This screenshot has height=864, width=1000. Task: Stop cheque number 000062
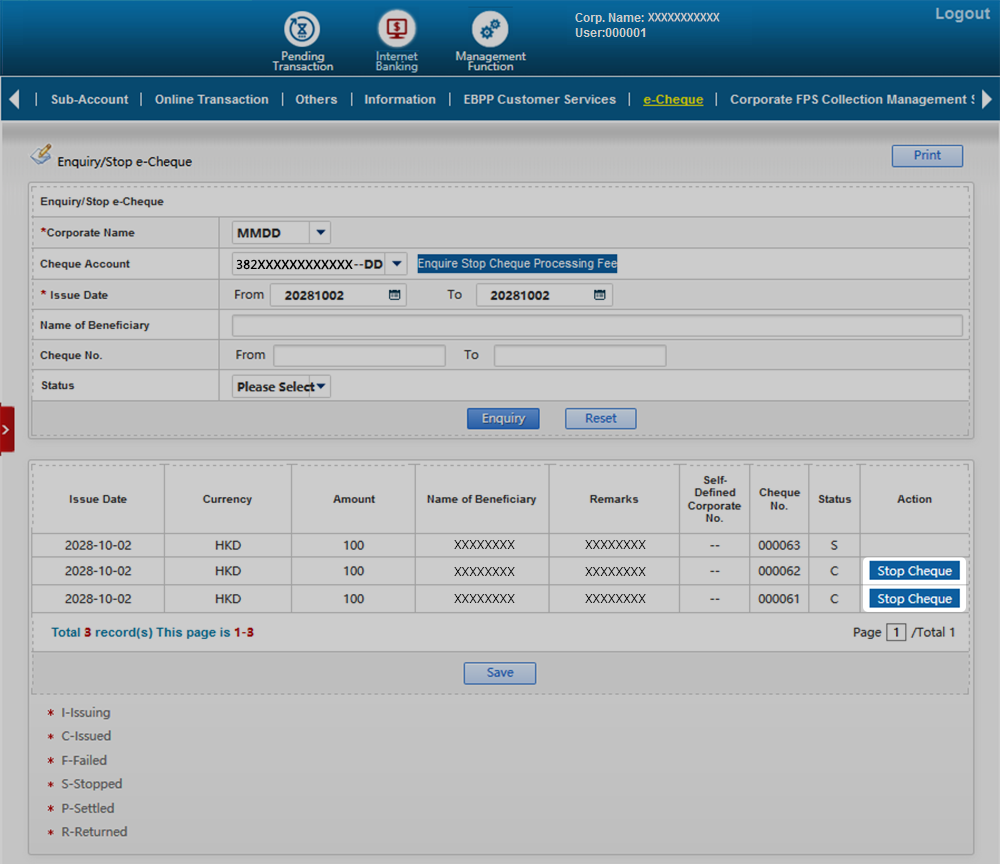pyautogui.click(x=914, y=571)
